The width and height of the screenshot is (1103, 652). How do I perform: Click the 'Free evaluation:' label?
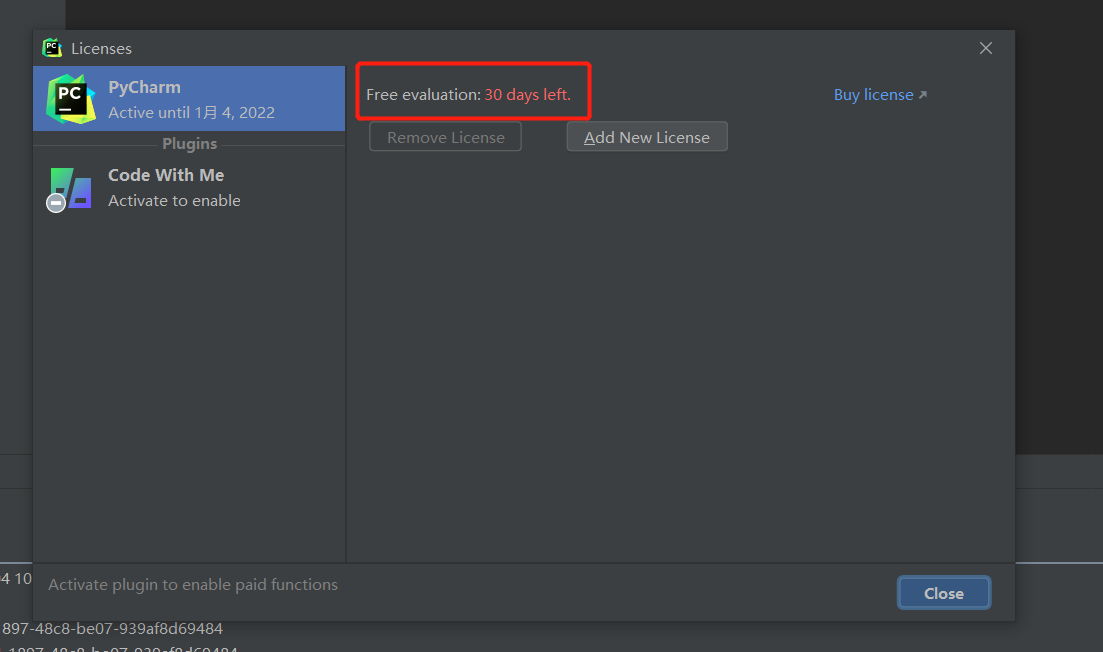423,94
